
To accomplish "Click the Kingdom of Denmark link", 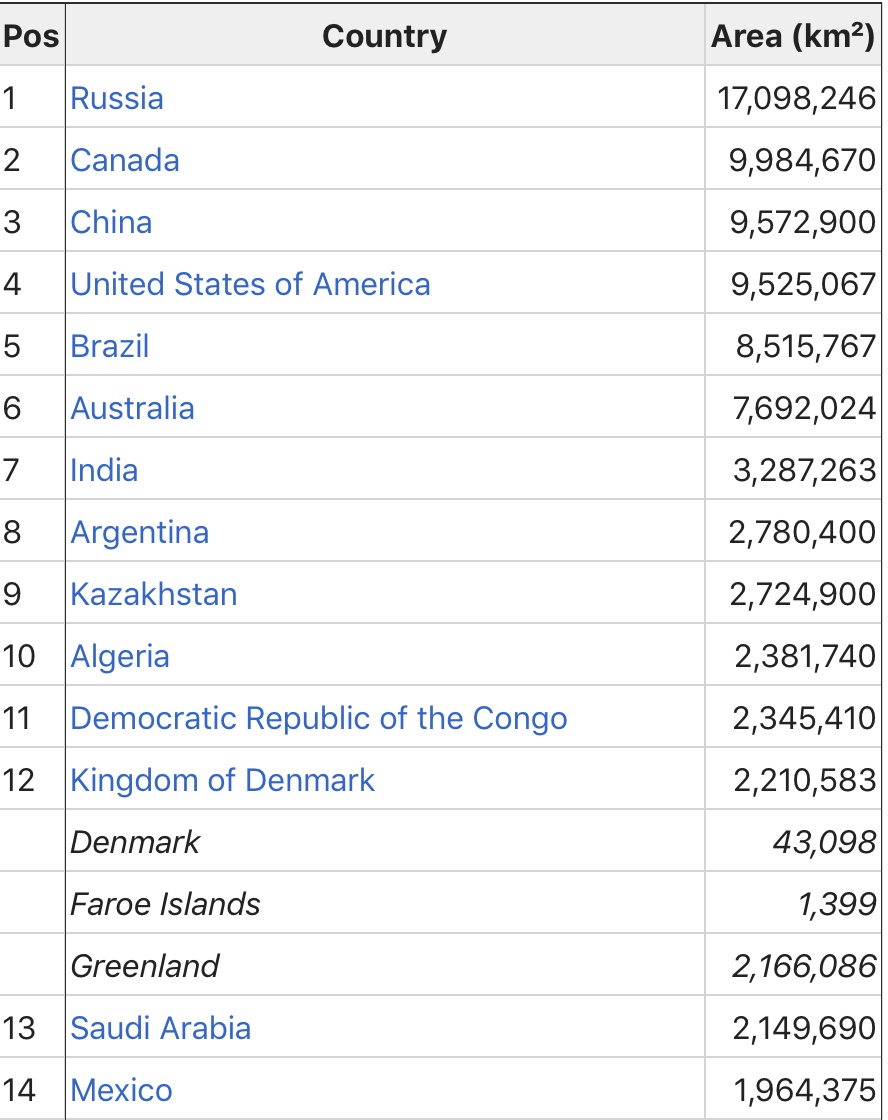I will pyautogui.click(x=222, y=781).
